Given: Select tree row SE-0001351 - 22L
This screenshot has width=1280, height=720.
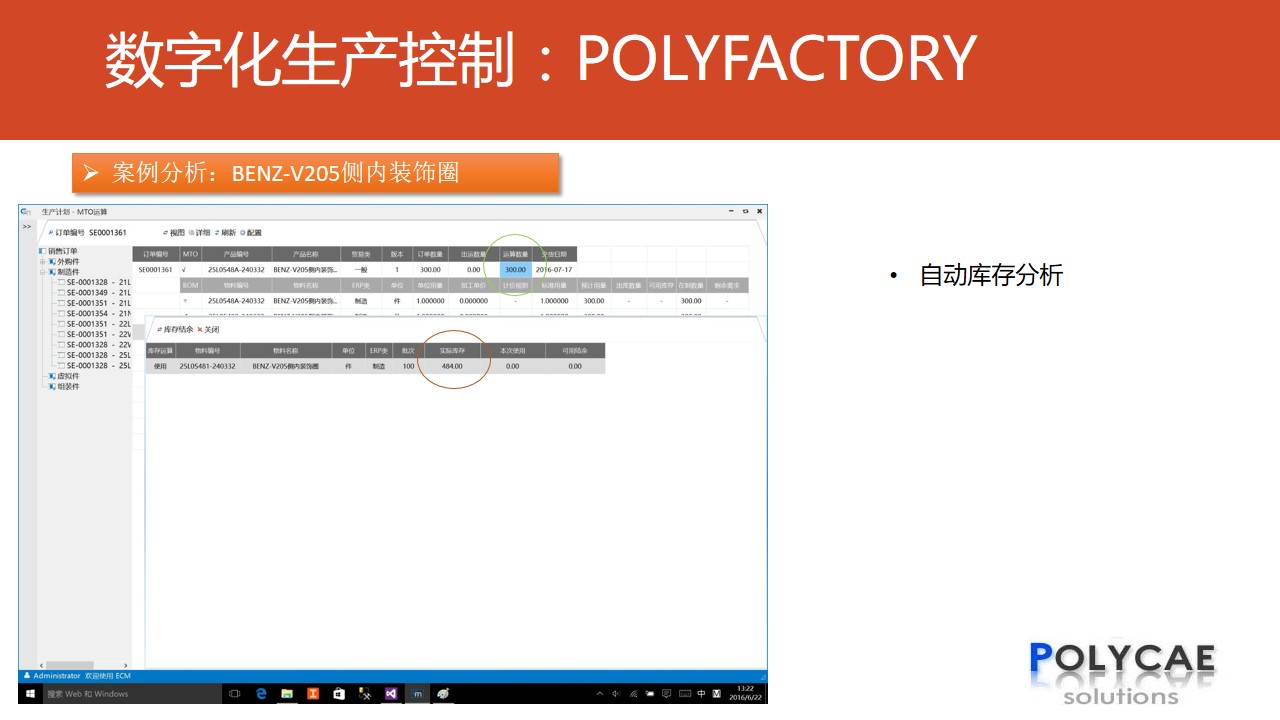Looking at the screenshot, I should tap(95, 324).
